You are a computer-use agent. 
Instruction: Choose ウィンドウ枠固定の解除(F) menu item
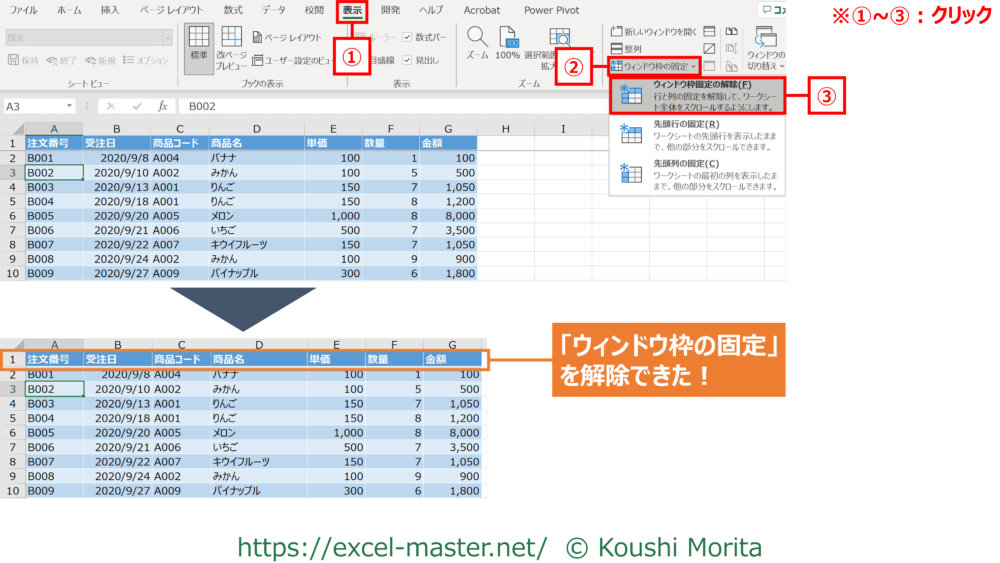click(x=697, y=94)
